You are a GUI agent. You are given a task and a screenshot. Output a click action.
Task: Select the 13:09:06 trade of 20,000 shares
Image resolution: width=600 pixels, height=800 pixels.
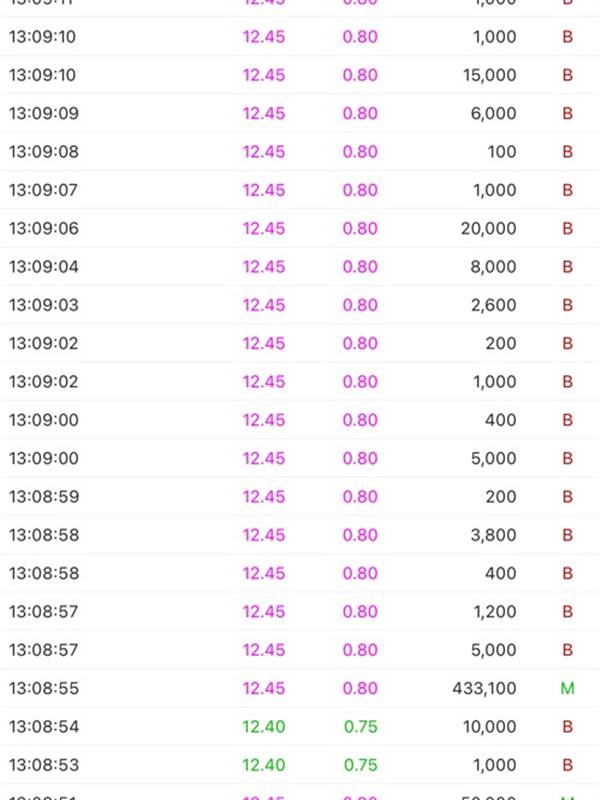tap(300, 229)
